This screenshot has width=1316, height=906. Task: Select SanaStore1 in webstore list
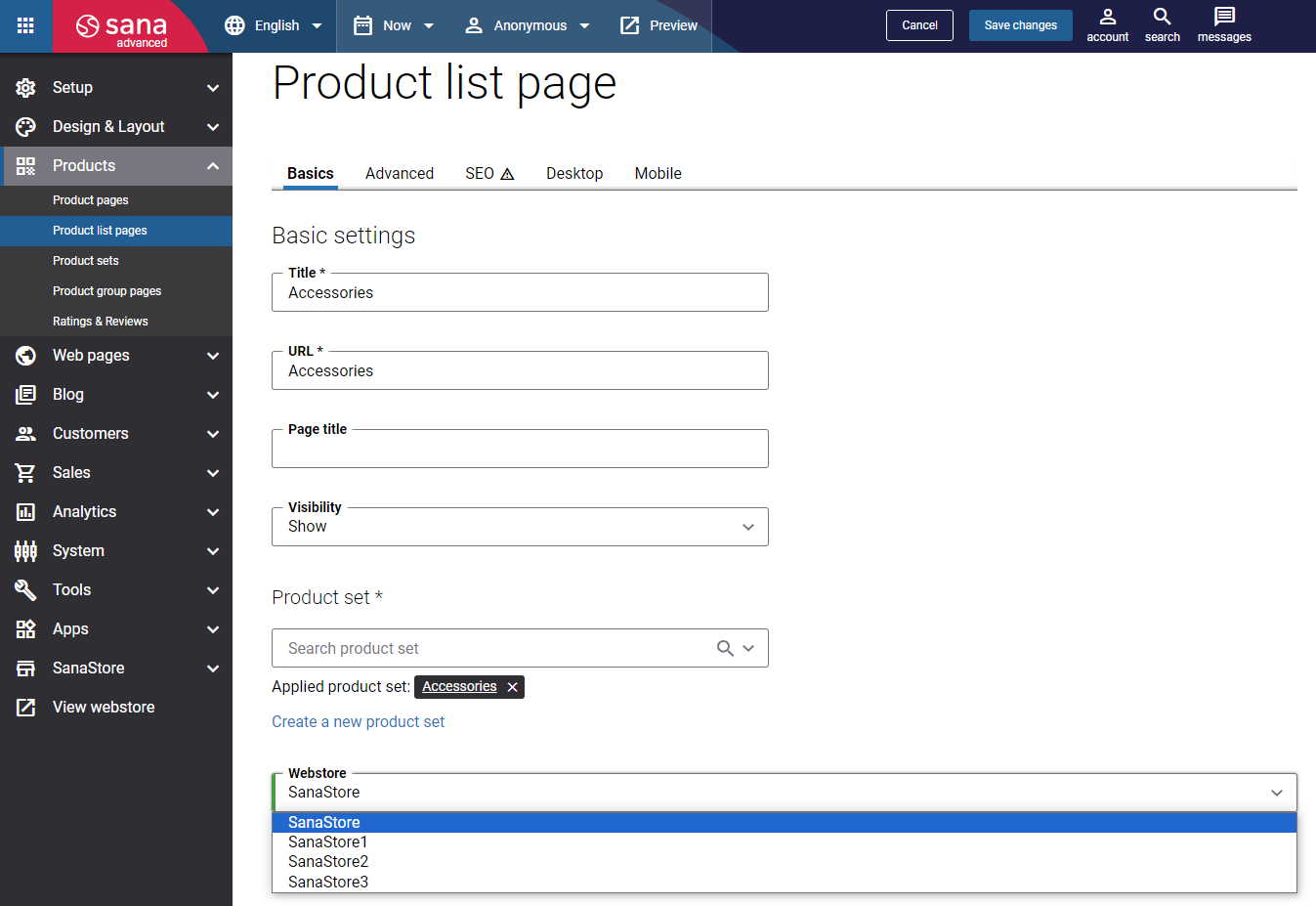tap(785, 841)
